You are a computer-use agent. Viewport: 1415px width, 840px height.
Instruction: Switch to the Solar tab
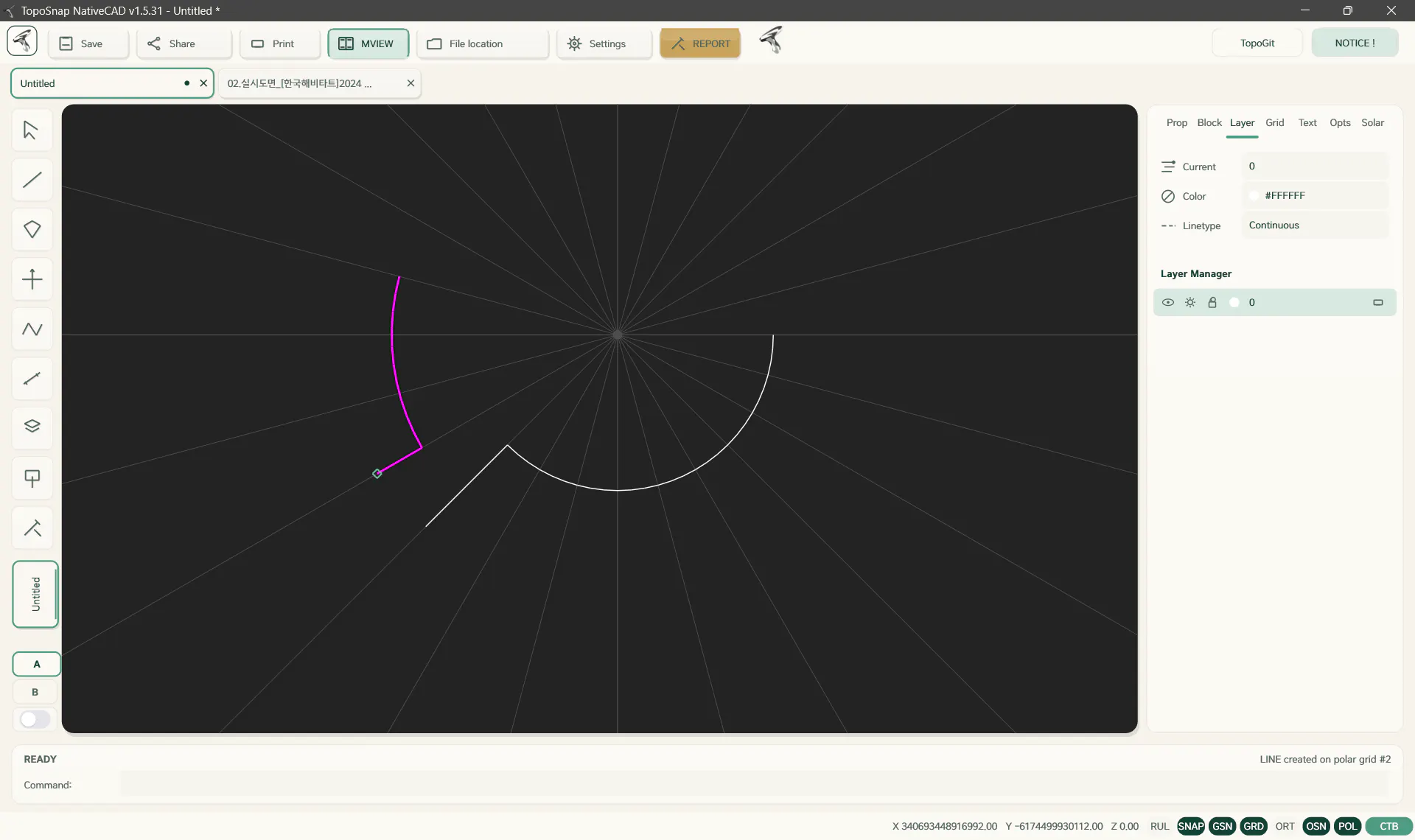(x=1372, y=123)
